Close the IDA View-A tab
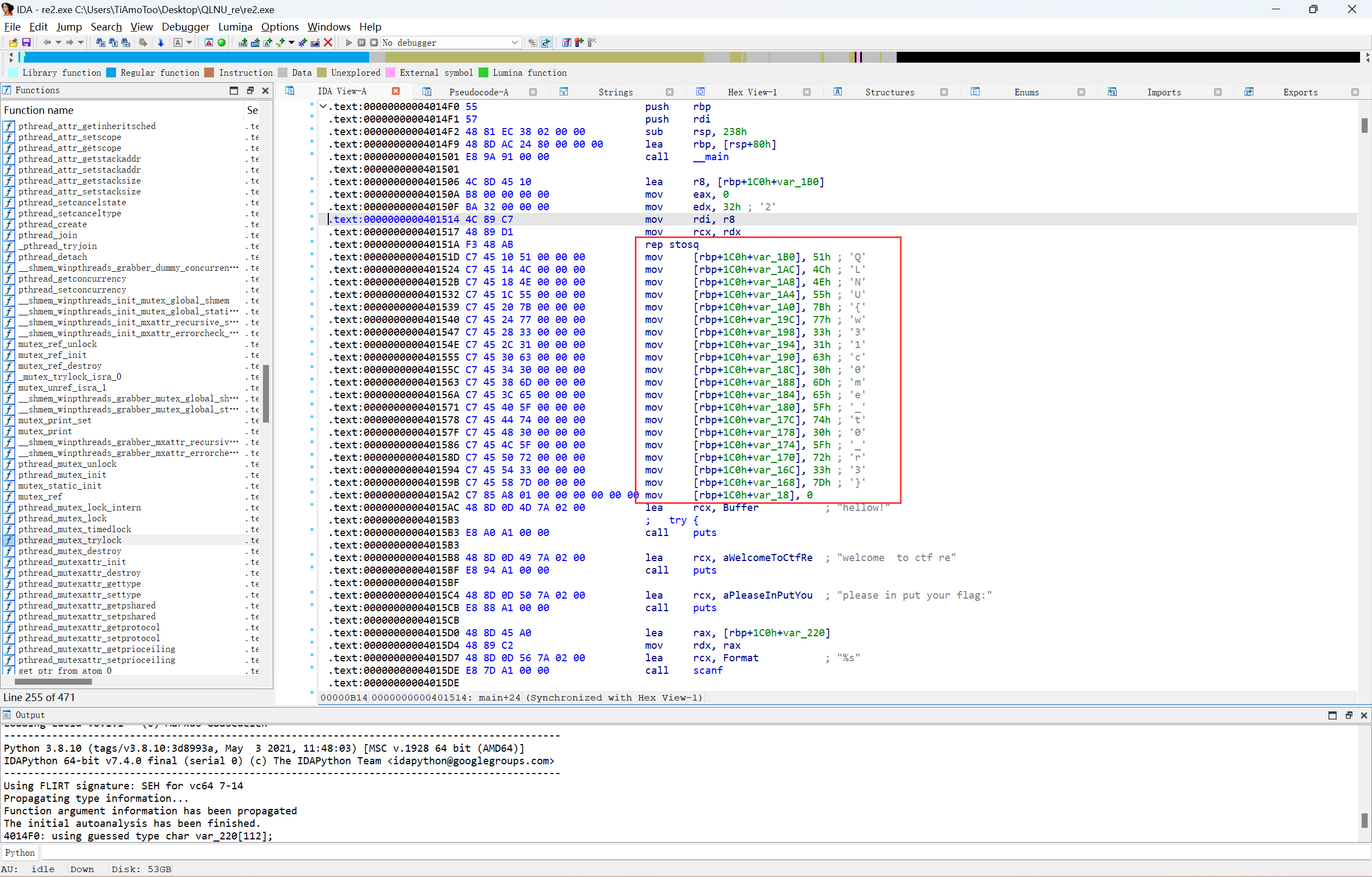Viewport: 1372px width, 877px height. 396,91
